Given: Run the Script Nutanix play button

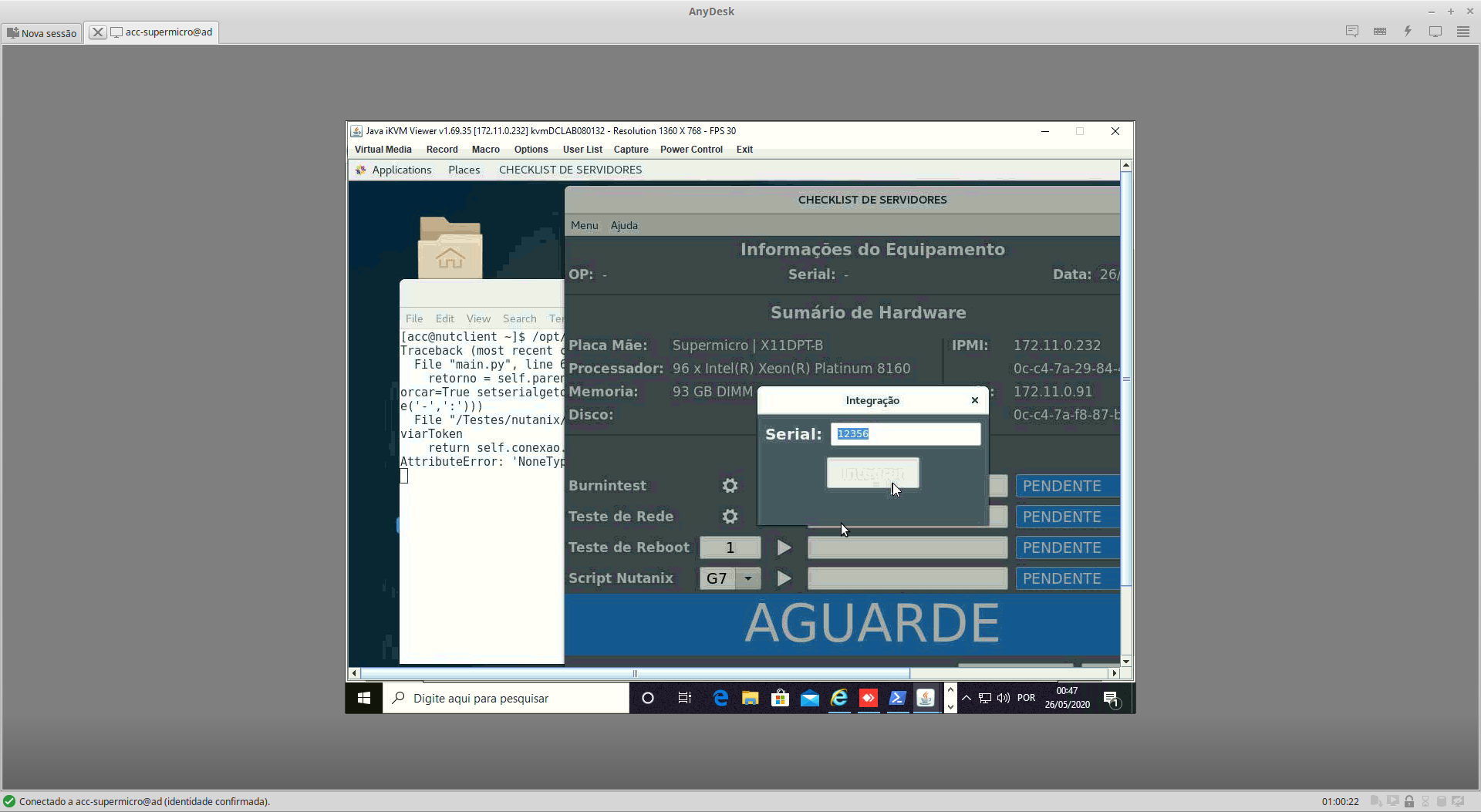Looking at the screenshot, I should pyautogui.click(x=784, y=578).
